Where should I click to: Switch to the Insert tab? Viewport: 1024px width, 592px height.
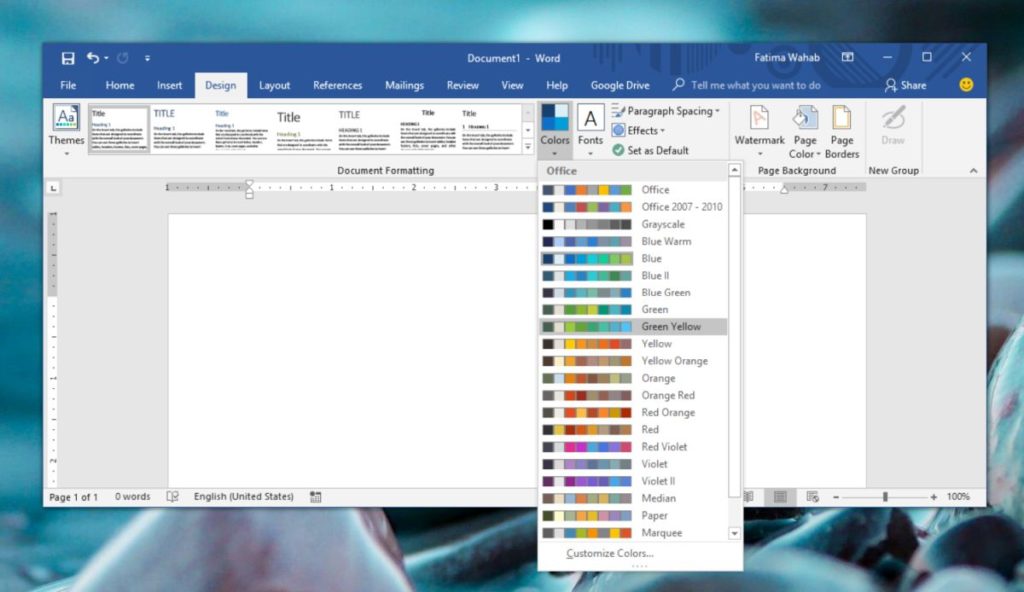(x=169, y=85)
